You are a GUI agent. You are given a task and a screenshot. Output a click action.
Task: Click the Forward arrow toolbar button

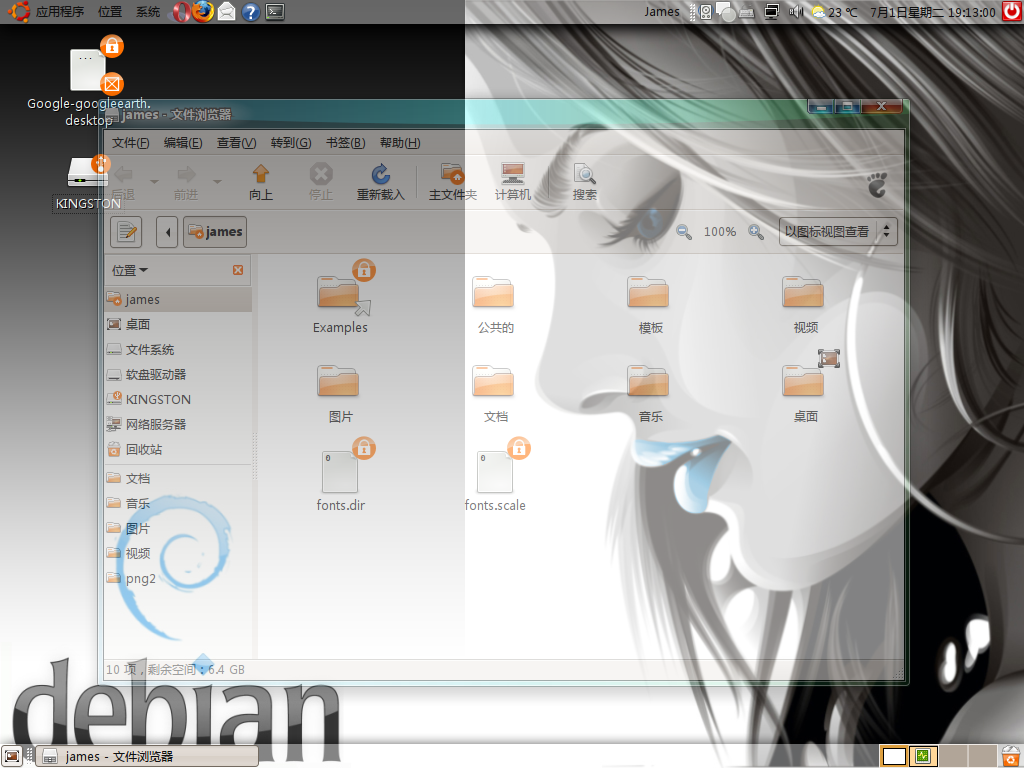(x=186, y=182)
